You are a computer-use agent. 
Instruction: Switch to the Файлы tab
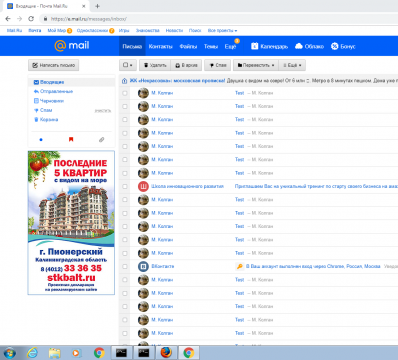(x=188, y=46)
